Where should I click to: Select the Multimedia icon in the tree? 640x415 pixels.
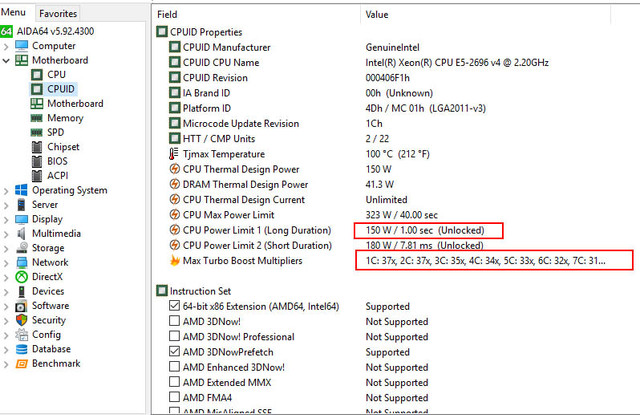pos(20,233)
